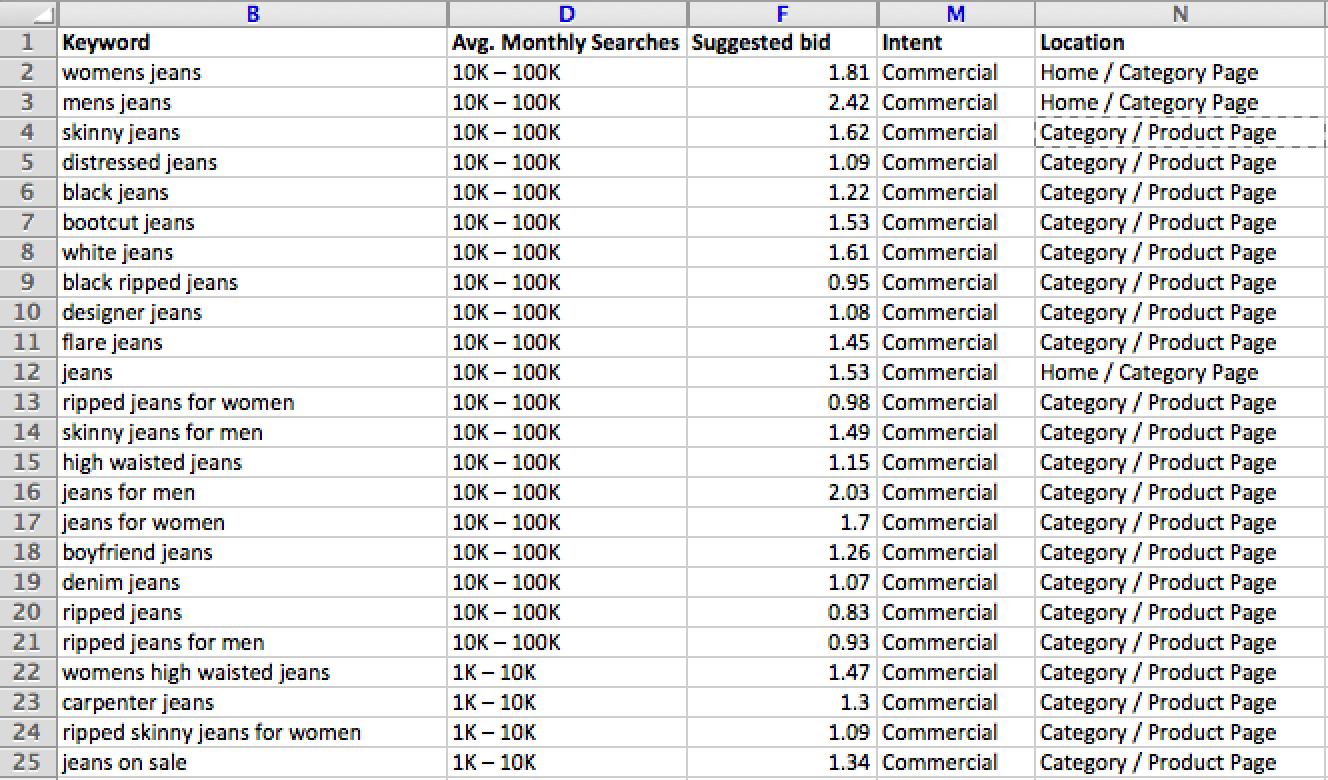The width and height of the screenshot is (1328, 780).
Task: Click the 'Keyword' header cell
Action: tap(252, 42)
